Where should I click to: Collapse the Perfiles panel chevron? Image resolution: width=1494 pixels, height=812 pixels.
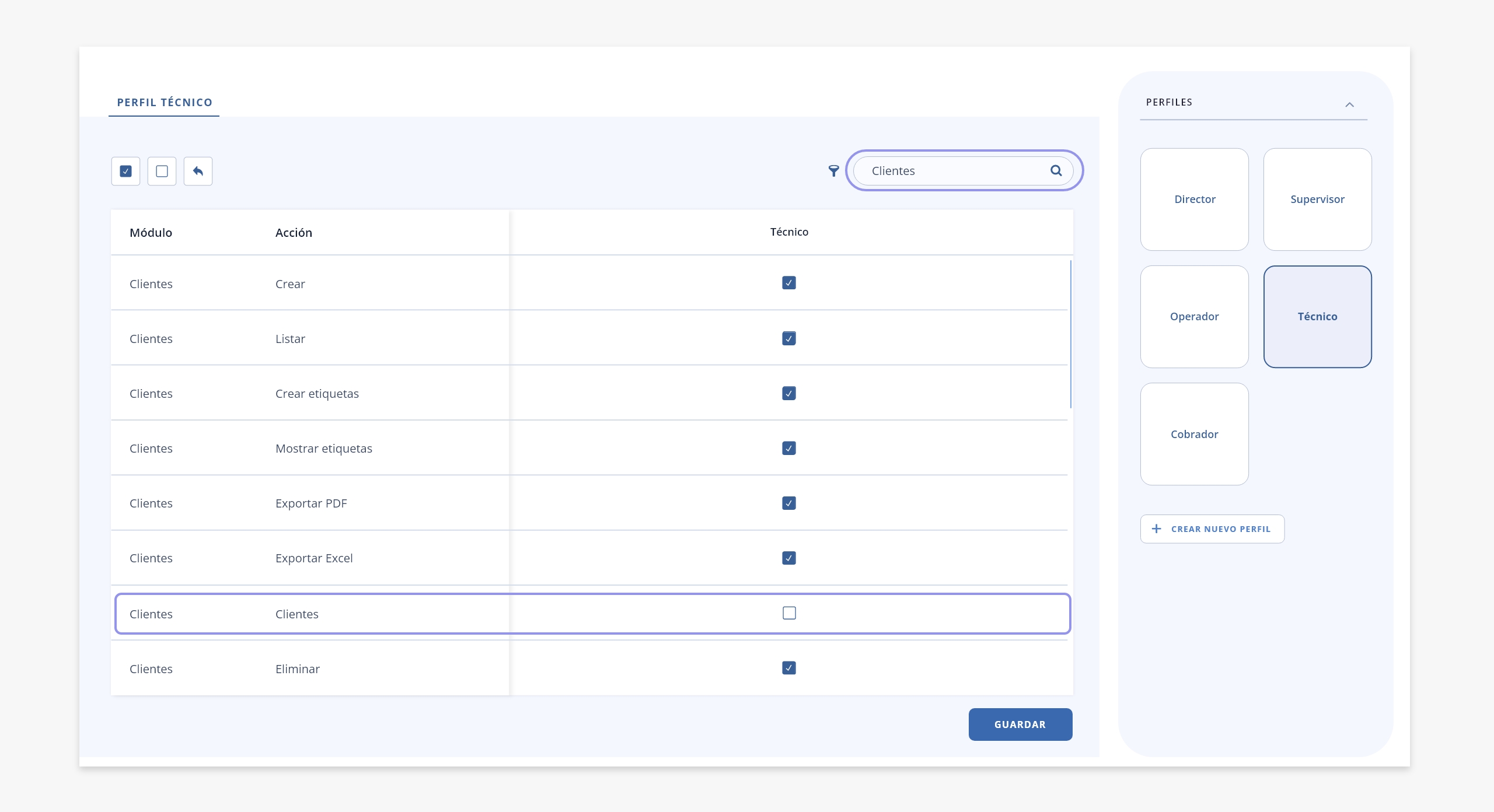(x=1349, y=104)
